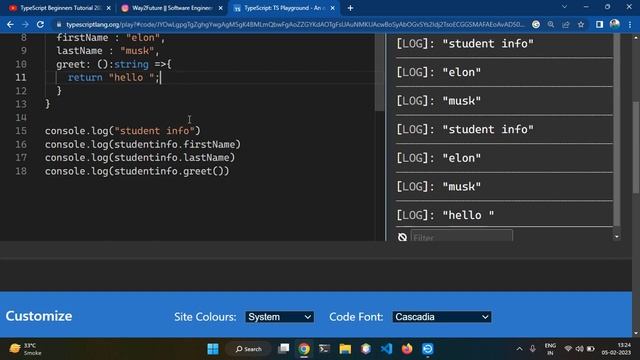This screenshot has height=360, width=640.
Task: Click line 18 console.log(studentinfo.greet())
Action: pos(137,171)
